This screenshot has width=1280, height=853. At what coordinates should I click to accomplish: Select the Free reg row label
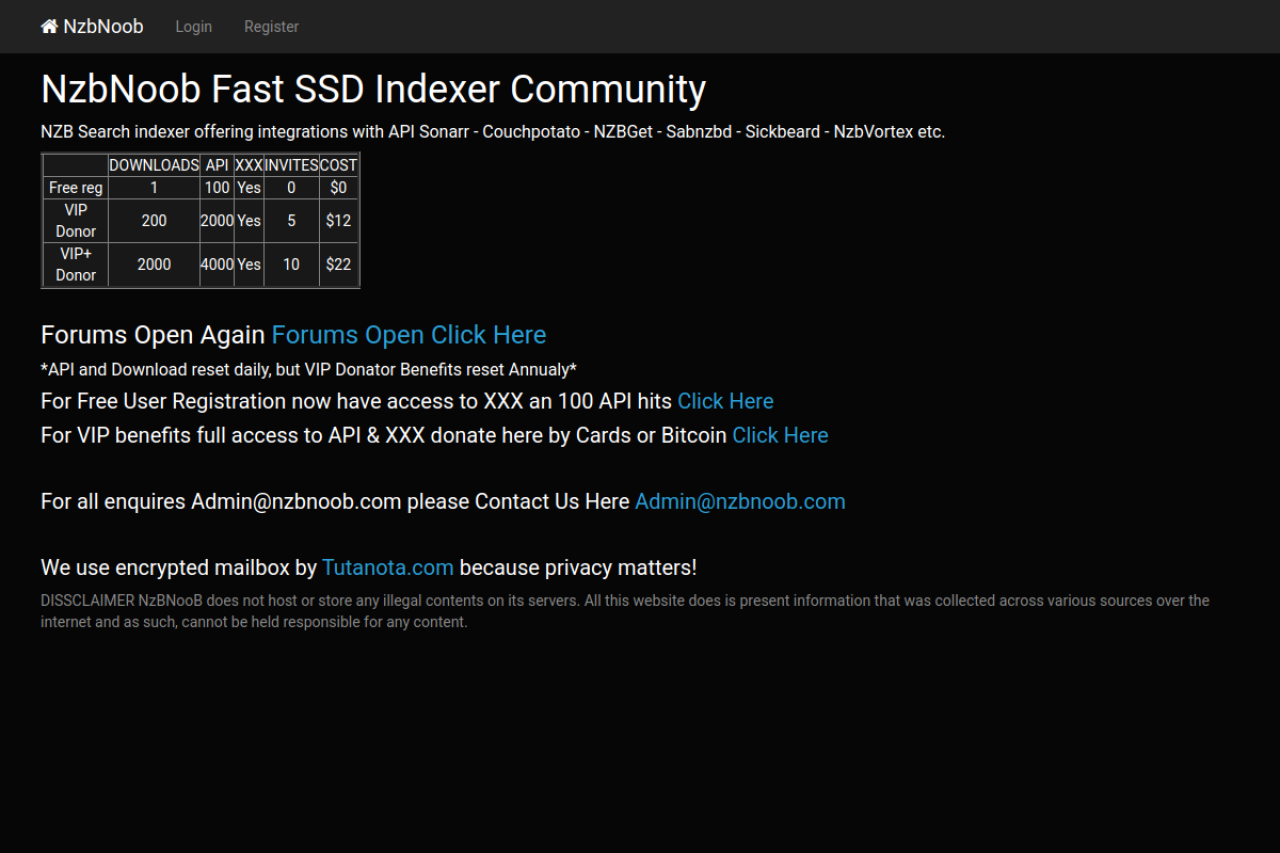[x=76, y=188]
